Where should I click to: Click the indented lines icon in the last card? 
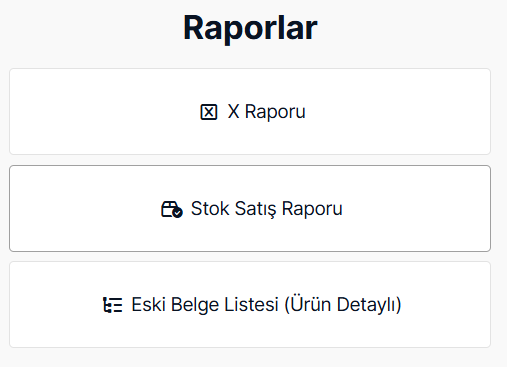tap(112, 305)
